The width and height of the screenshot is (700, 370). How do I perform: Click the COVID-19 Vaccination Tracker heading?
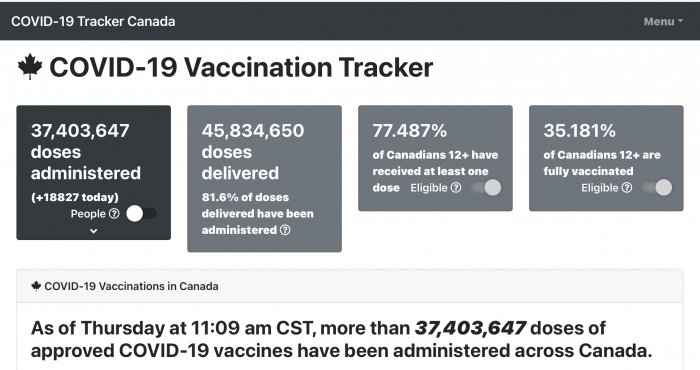tap(241, 67)
